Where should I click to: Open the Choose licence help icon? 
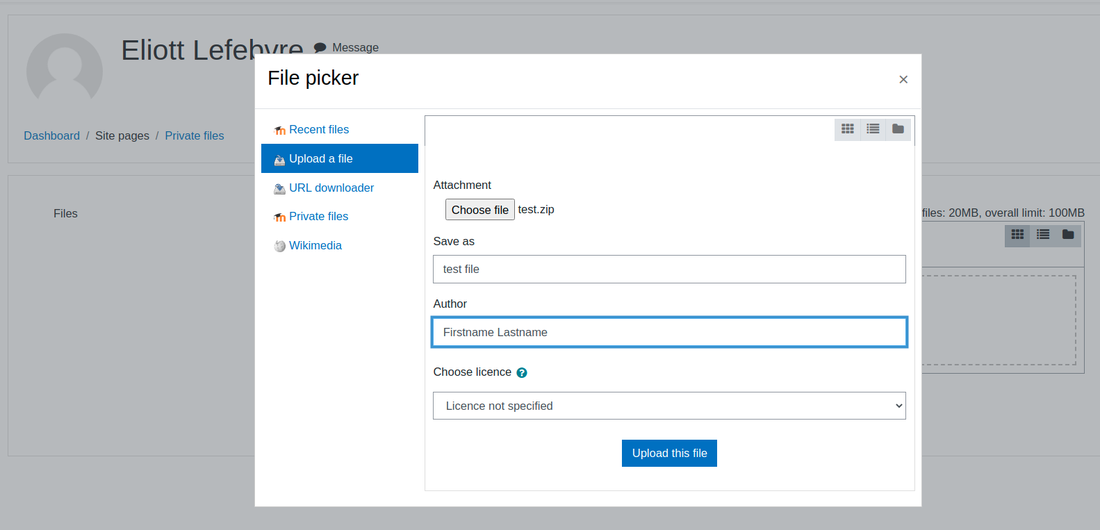pos(521,373)
